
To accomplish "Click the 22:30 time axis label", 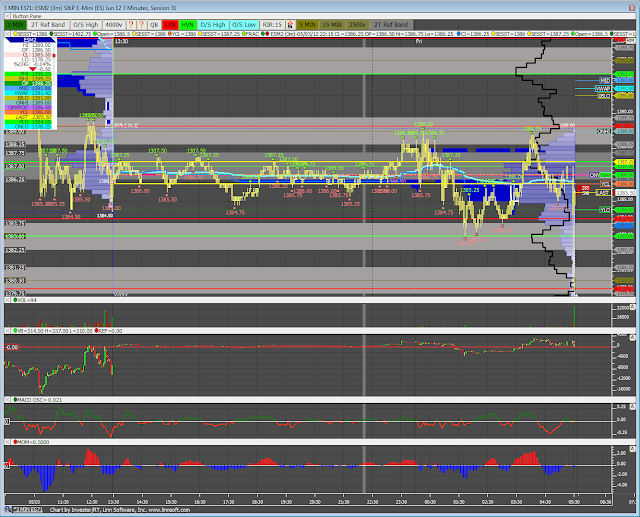I will click(x=372, y=502).
